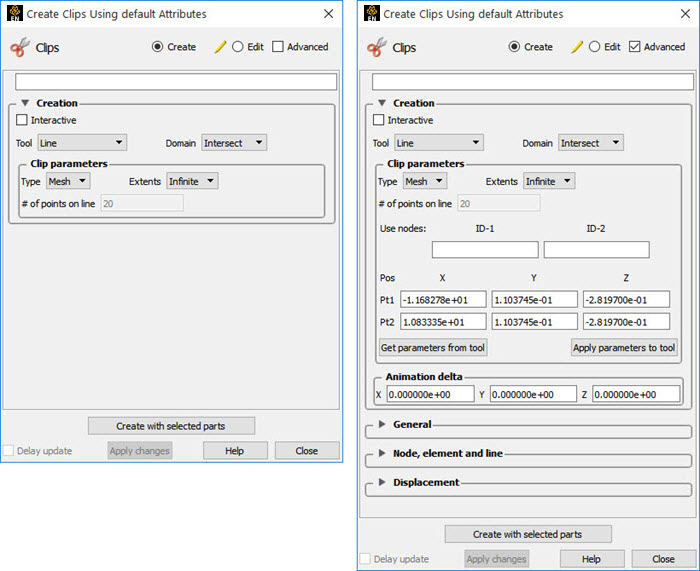Click the Pt2 Z coordinate field
The image size is (700, 571).
click(626, 321)
